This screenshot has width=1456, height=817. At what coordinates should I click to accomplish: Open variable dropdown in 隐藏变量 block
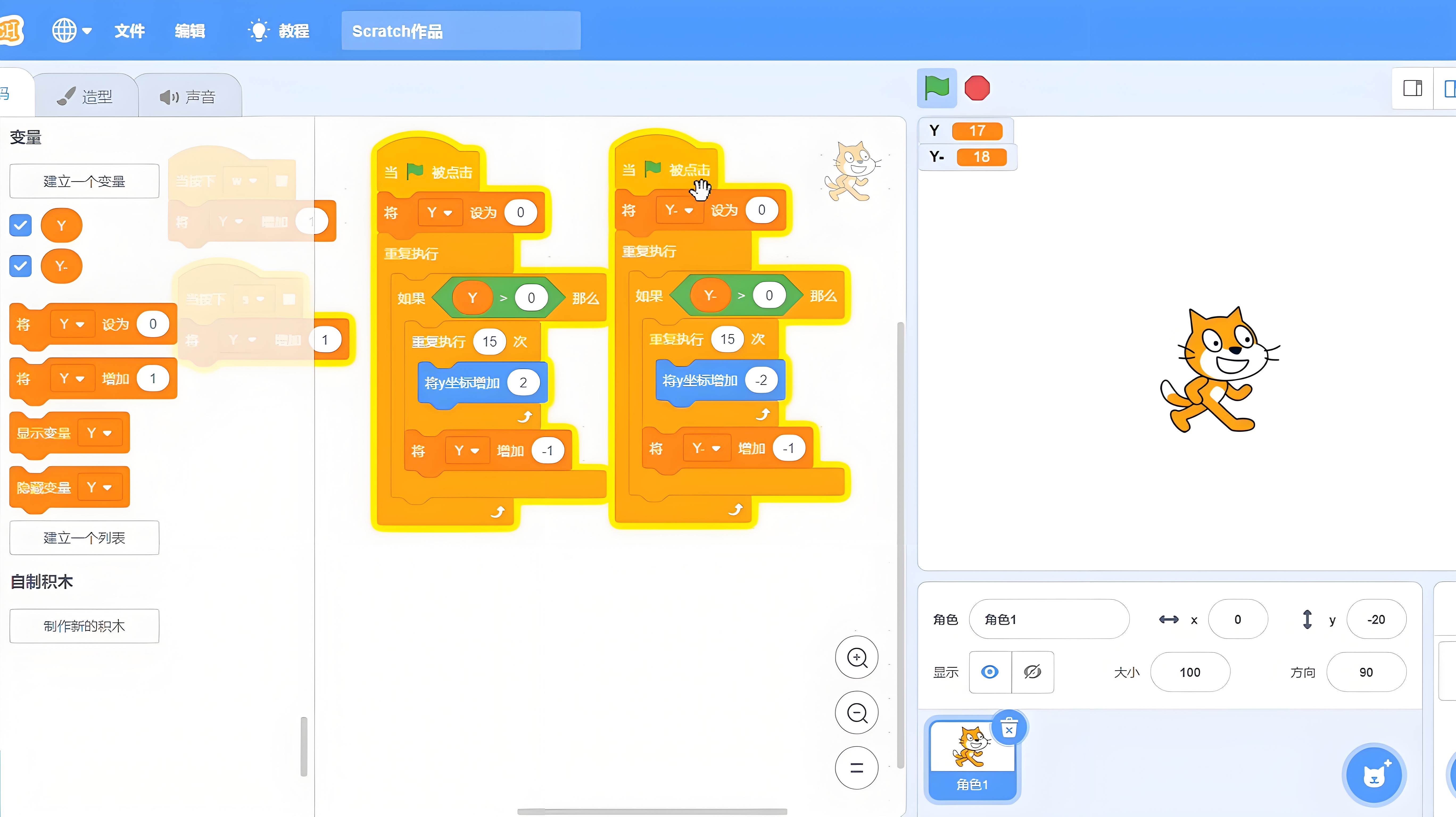click(100, 487)
